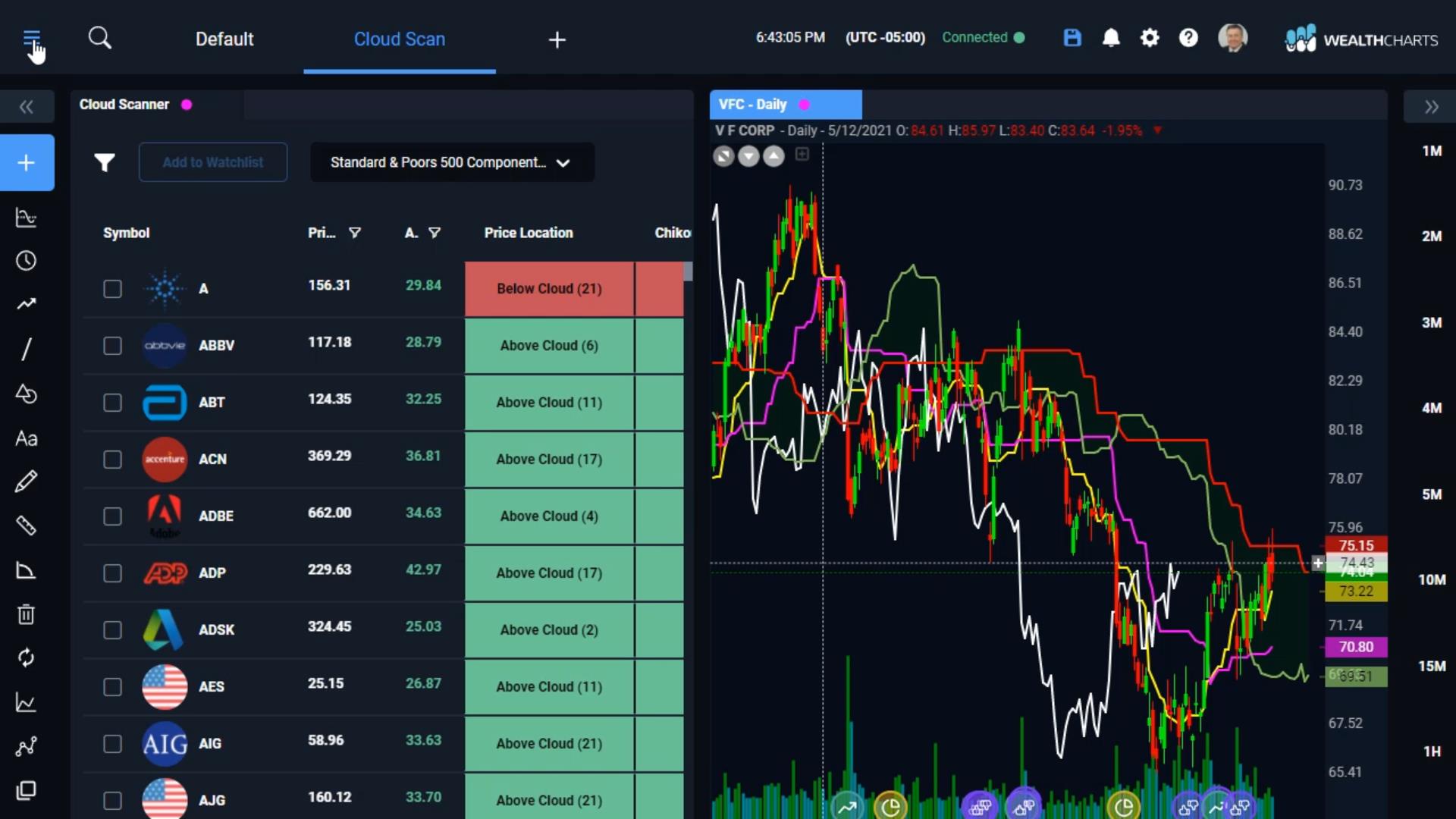Switch to the 1H timeframe
1456x819 pixels.
tap(1431, 752)
